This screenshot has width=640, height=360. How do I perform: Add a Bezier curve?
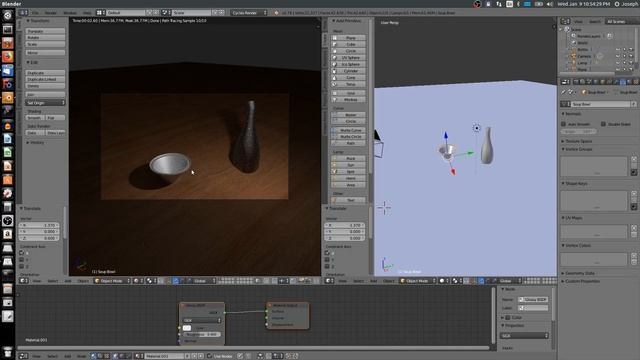pyautogui.click(x=348, y=115)
